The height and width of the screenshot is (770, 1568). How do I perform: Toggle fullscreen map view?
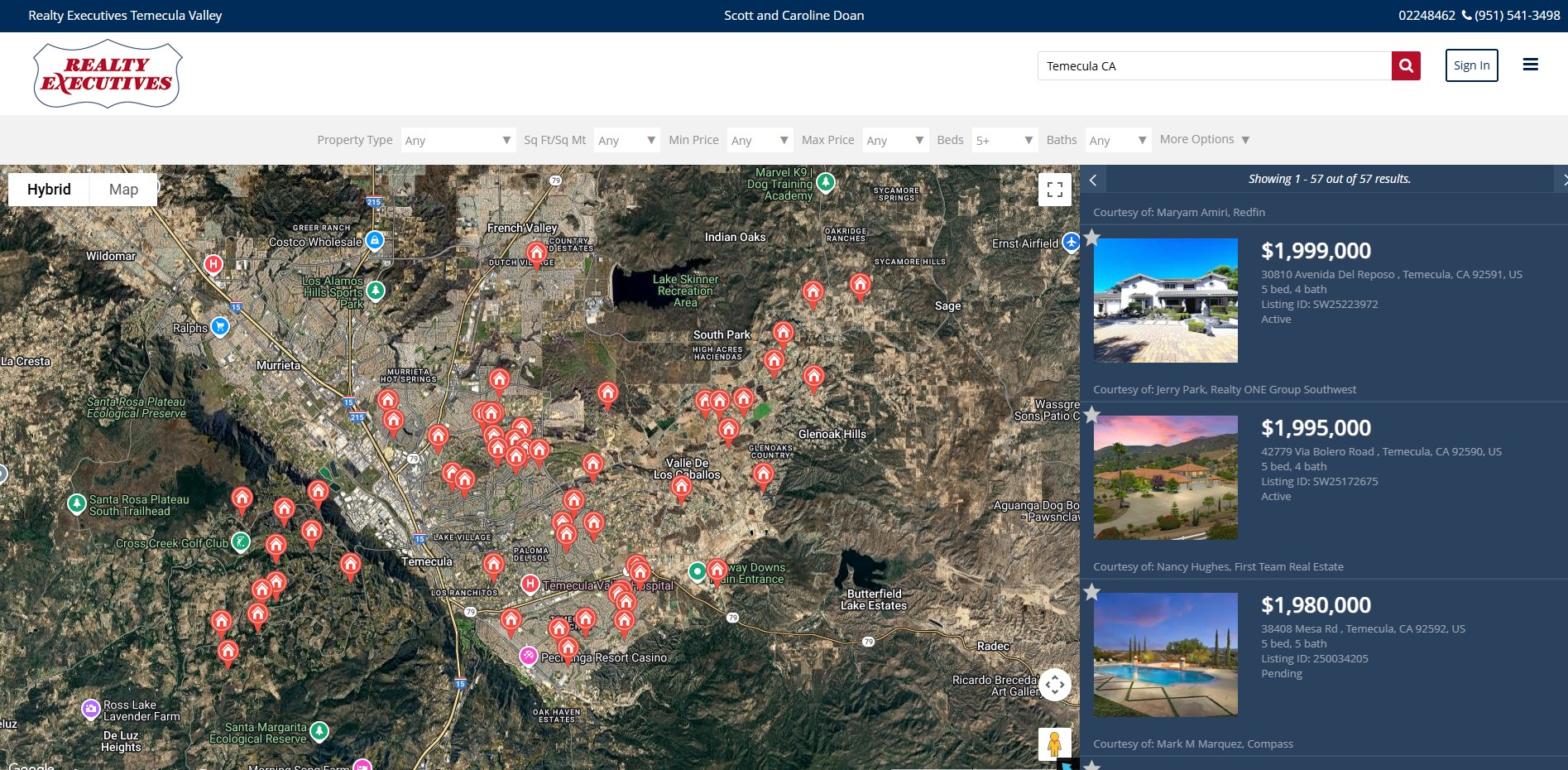pyautogui.click(x=1054, y=190)
